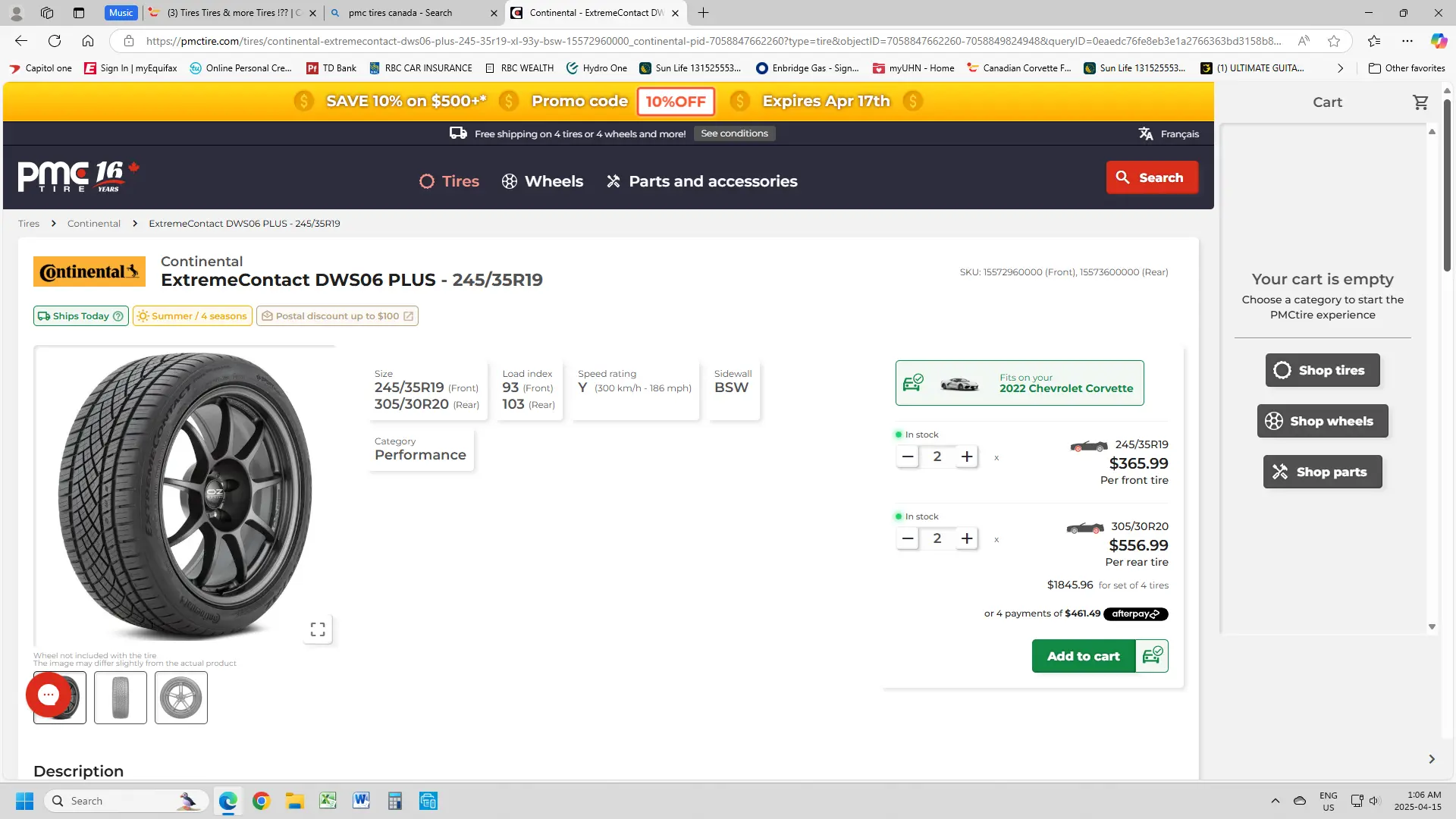Increase front tire quantity with plus button

[x=967, y=457]
